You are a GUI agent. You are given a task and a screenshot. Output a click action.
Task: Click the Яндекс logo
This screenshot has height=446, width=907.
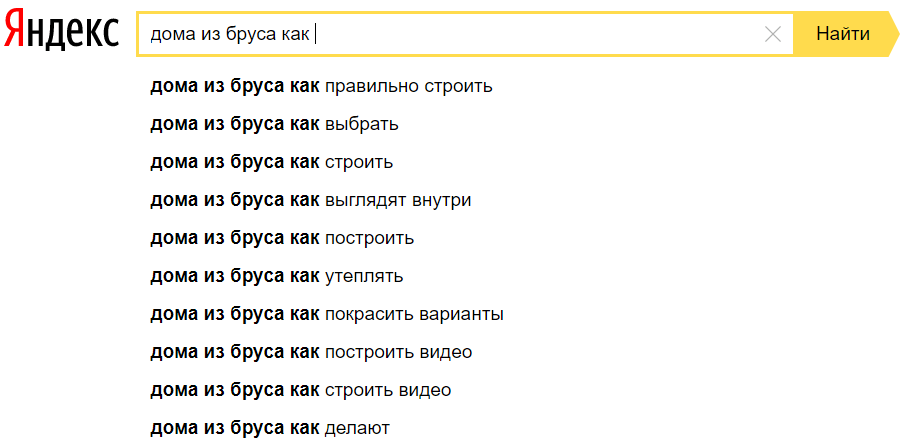62,33
